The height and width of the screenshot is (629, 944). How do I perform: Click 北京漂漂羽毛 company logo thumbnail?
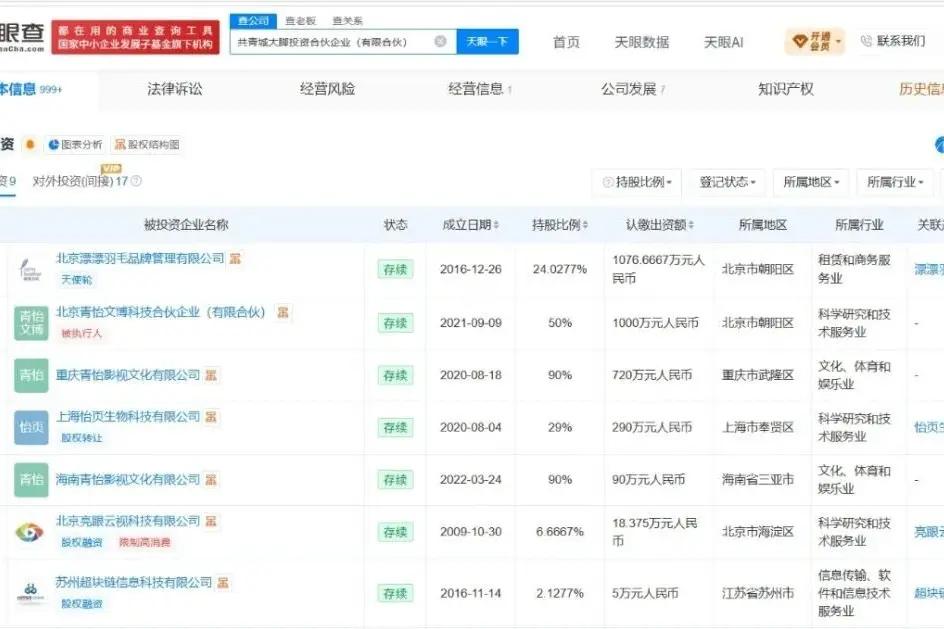click(x=31, y=270)
